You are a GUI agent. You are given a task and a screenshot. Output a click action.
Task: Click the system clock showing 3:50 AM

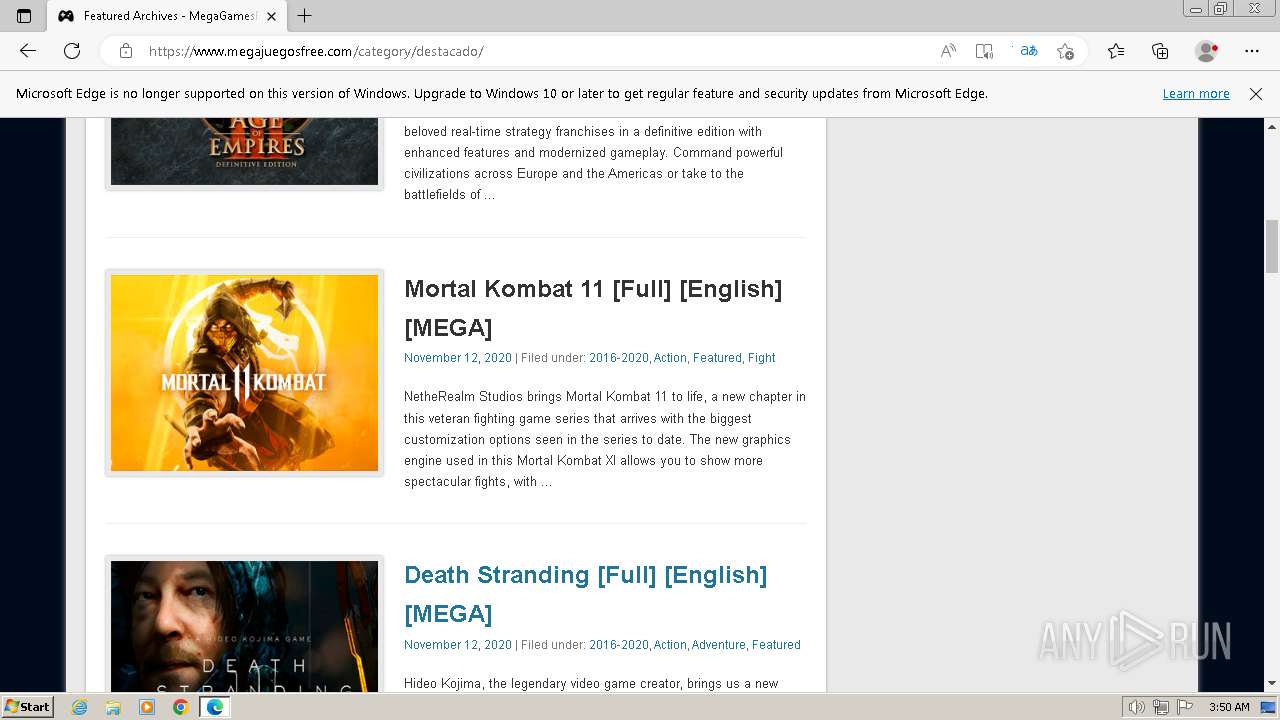coord(1229,707)
